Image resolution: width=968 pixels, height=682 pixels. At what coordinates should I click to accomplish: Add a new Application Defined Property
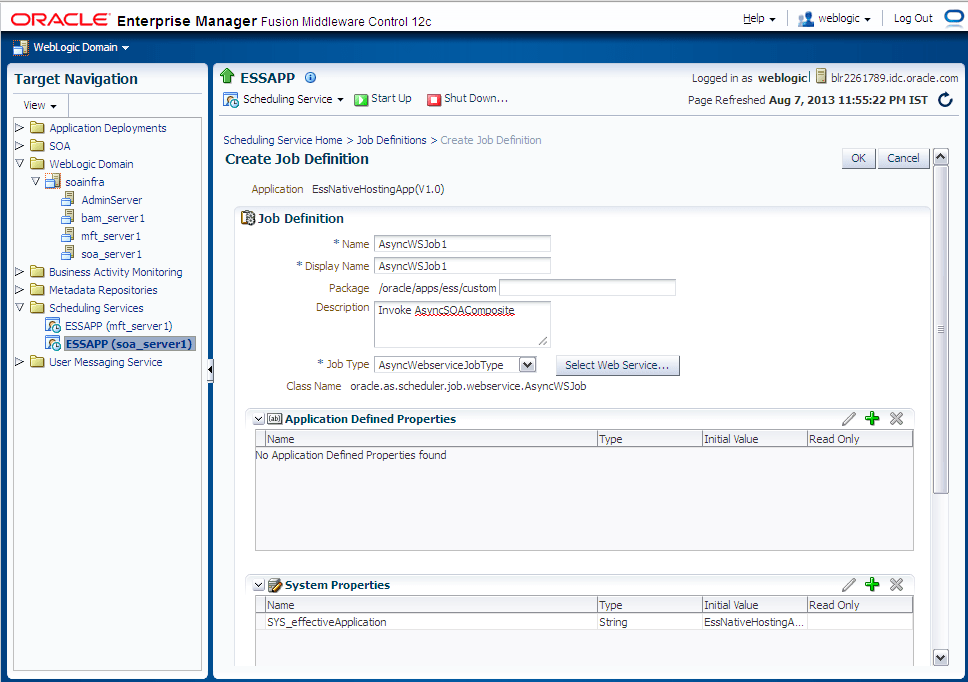pyautogui.click(x=872, y=418)
